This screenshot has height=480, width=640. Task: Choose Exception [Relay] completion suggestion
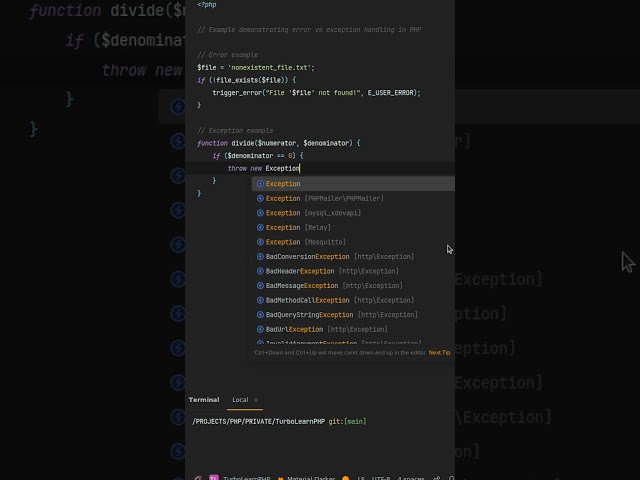[353, 227]
